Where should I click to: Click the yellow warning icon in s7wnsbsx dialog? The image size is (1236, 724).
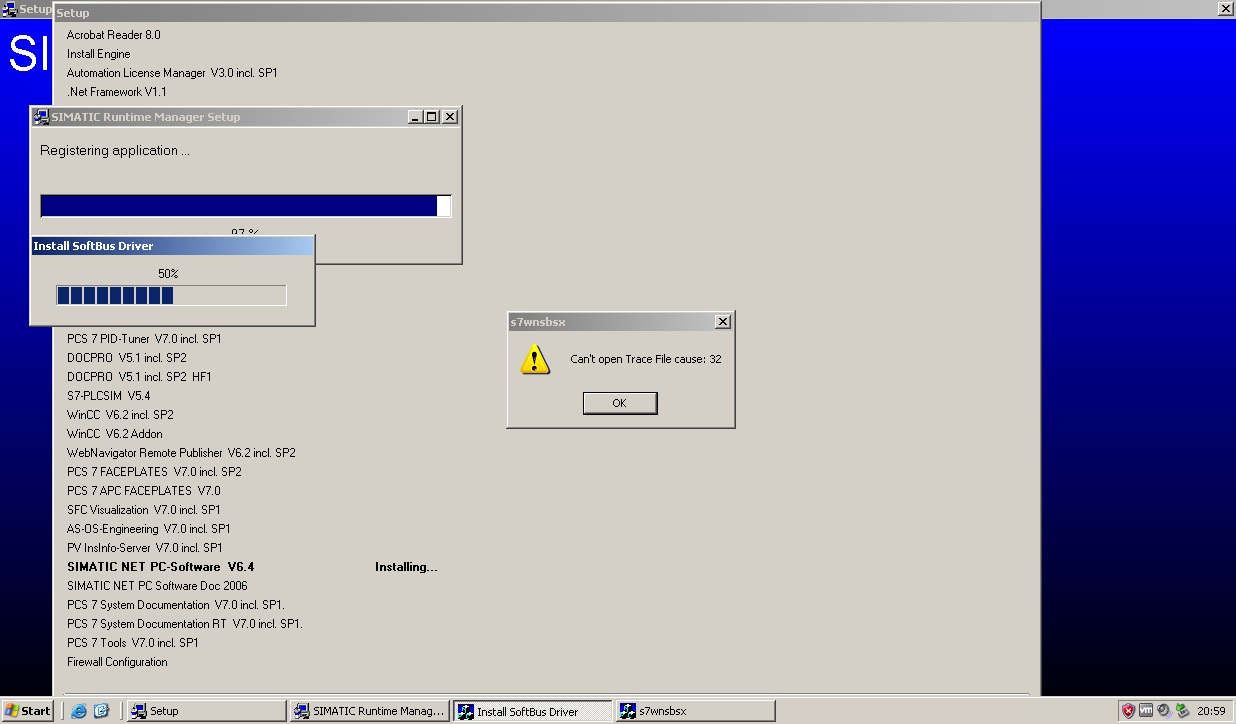535,360
